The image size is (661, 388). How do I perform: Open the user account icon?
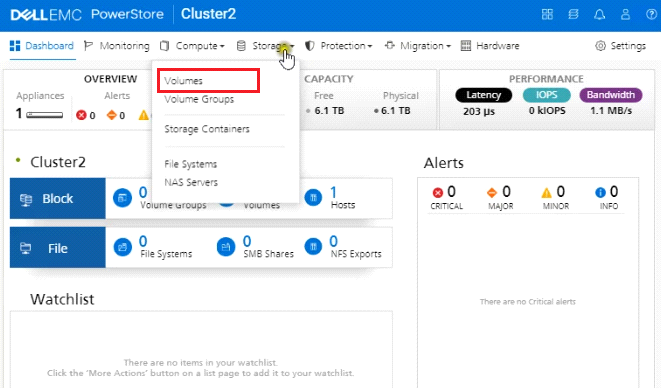pos(626,14)
